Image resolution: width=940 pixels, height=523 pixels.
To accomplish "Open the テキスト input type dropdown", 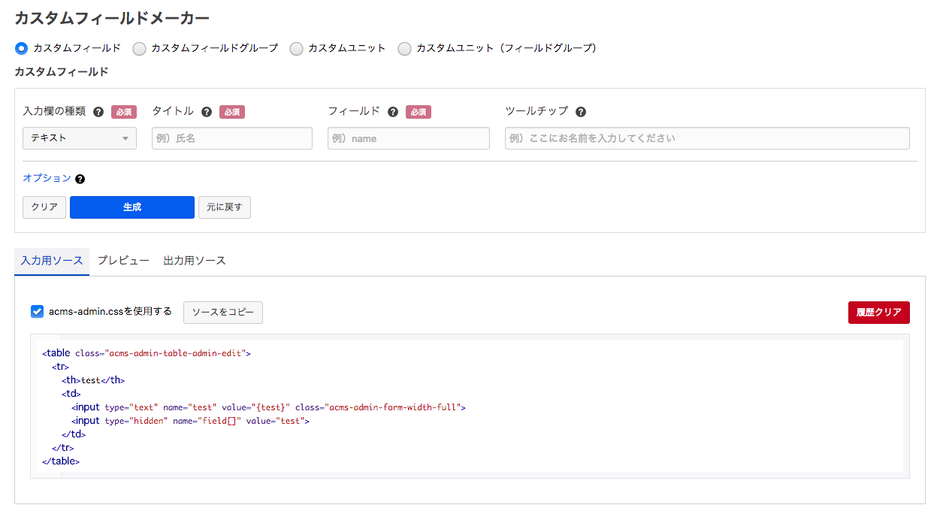I will click(x=79, y=138).
